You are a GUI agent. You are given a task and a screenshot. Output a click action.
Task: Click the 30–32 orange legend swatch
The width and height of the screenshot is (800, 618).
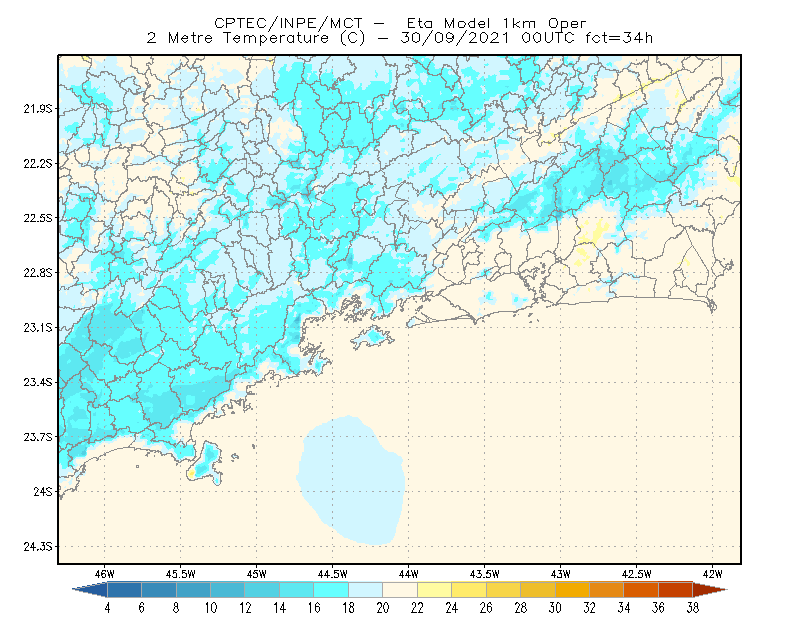572,590
